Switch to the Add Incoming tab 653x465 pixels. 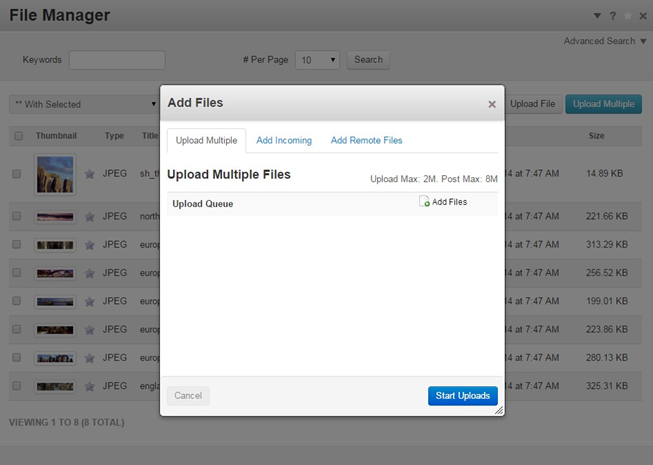284,141
